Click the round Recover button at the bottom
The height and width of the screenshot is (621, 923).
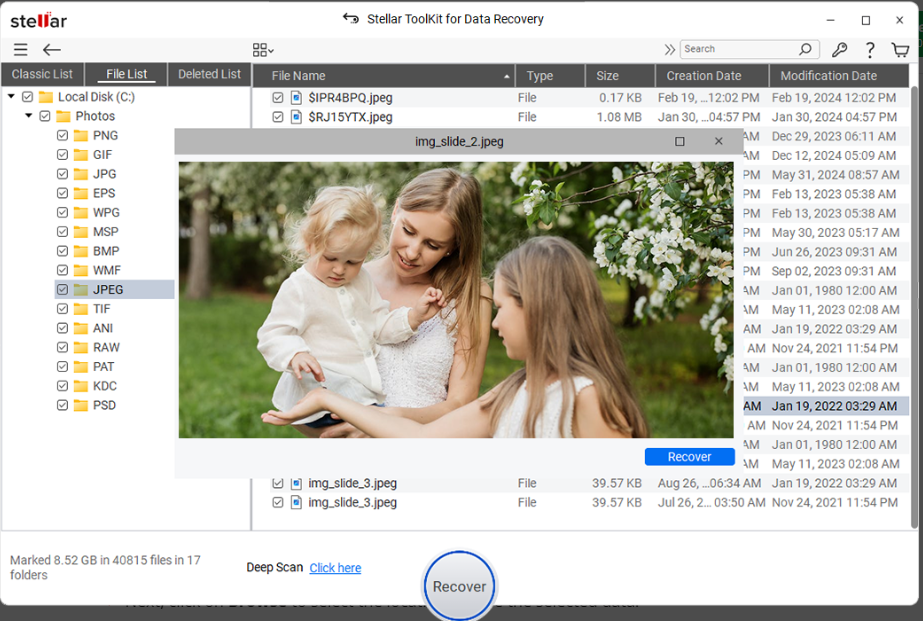pyautogui.click(x=459, y=586)
